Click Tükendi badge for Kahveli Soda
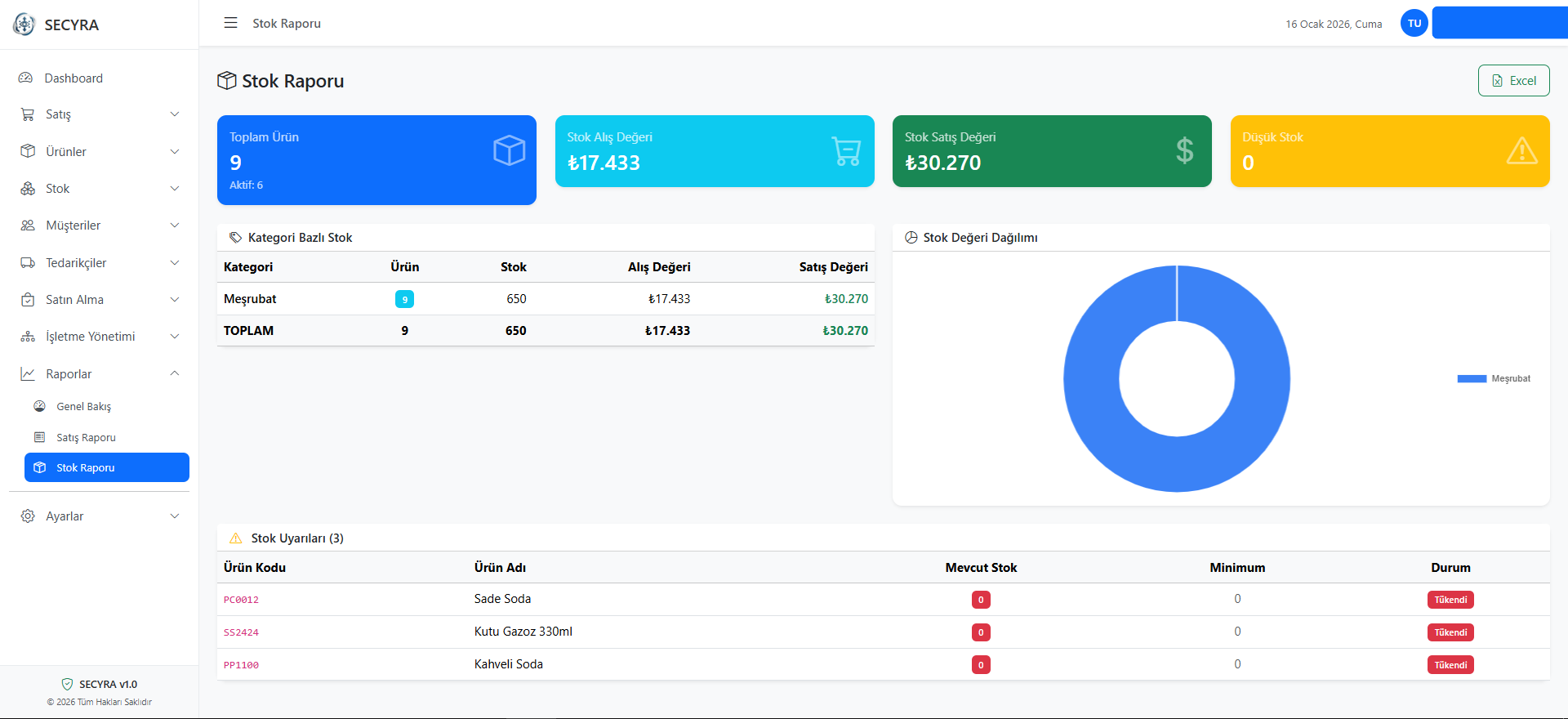Viewport: 1568px width, 719px height. [1450, 665]
